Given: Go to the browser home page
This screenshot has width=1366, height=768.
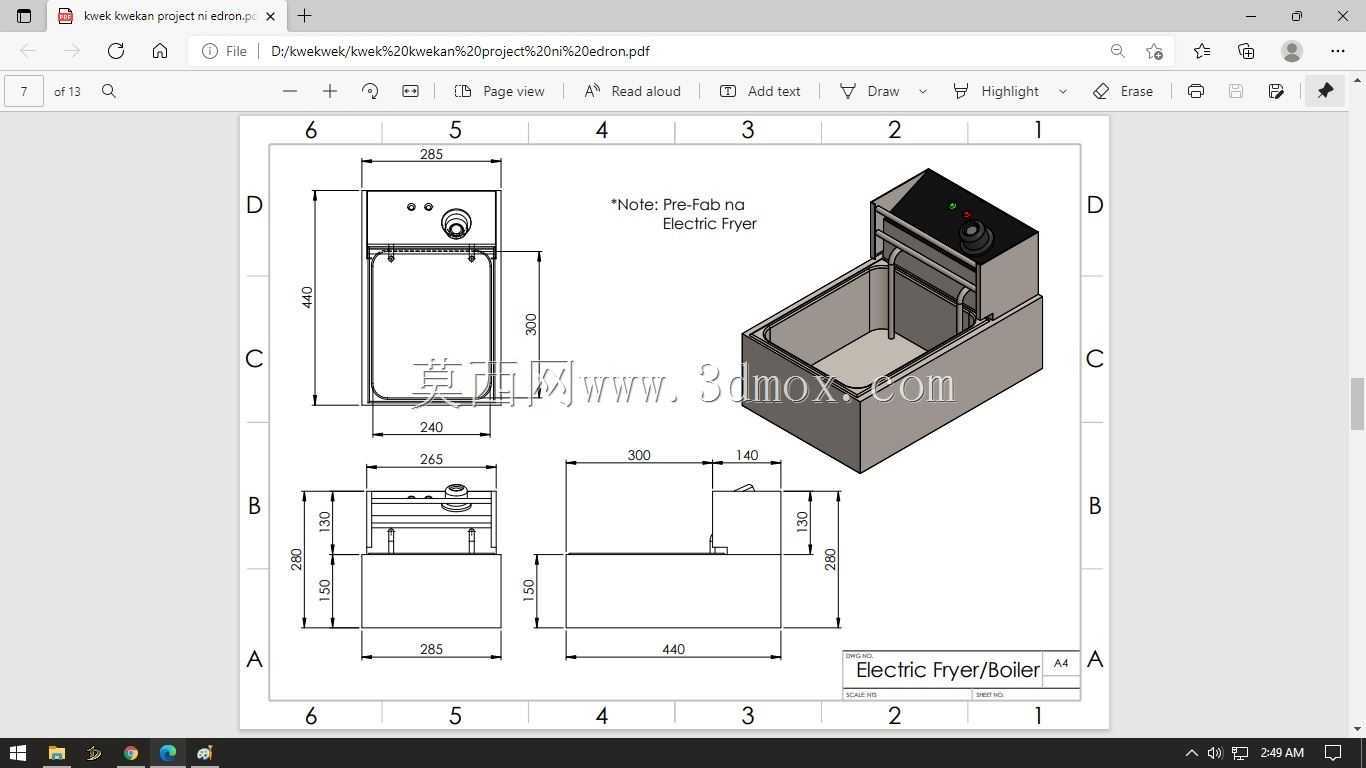Looking at the screenshot, I should click(x=160, y=51).
